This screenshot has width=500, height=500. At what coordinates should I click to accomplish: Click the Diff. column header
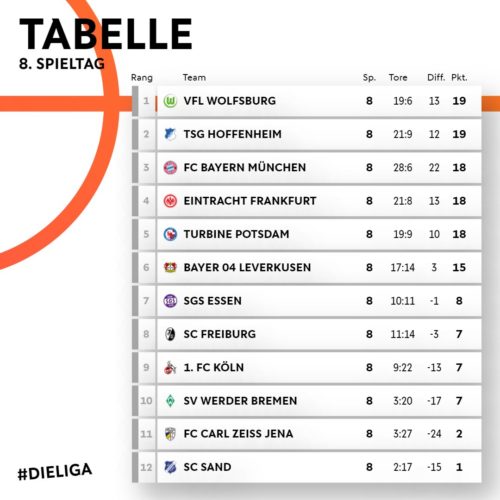436,77
